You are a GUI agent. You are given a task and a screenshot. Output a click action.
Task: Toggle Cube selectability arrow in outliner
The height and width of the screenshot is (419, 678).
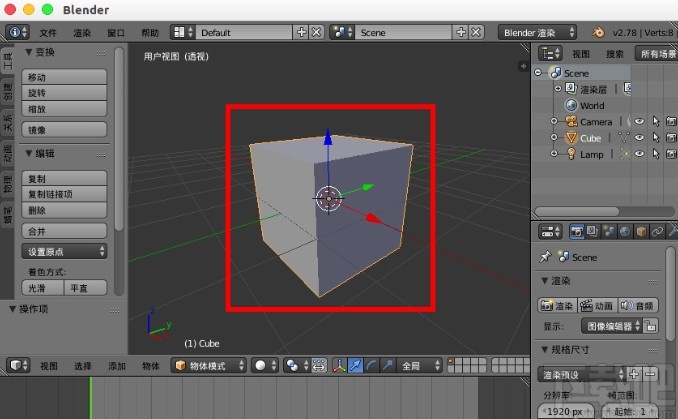(x=656, y=138)
